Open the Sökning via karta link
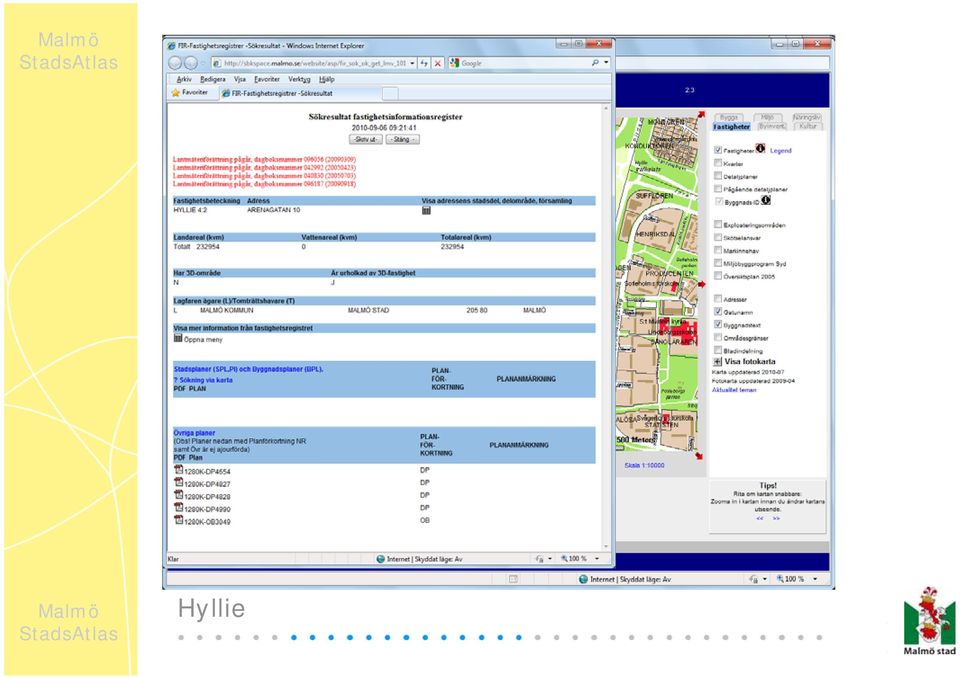The image size is (960, 677). coord(203,380)
